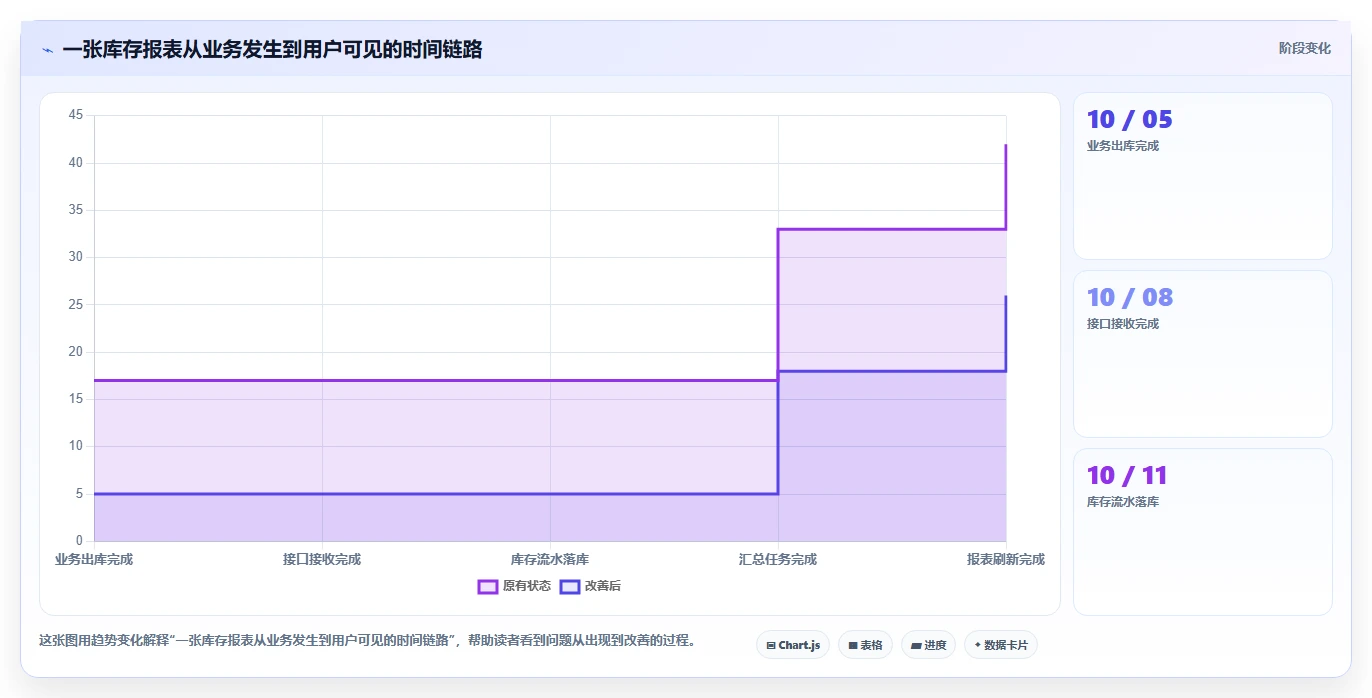Click the 数据卡片 tag chip
Image resolution: width=1372 pixels, height=698 pixels.
[1001, 645]
